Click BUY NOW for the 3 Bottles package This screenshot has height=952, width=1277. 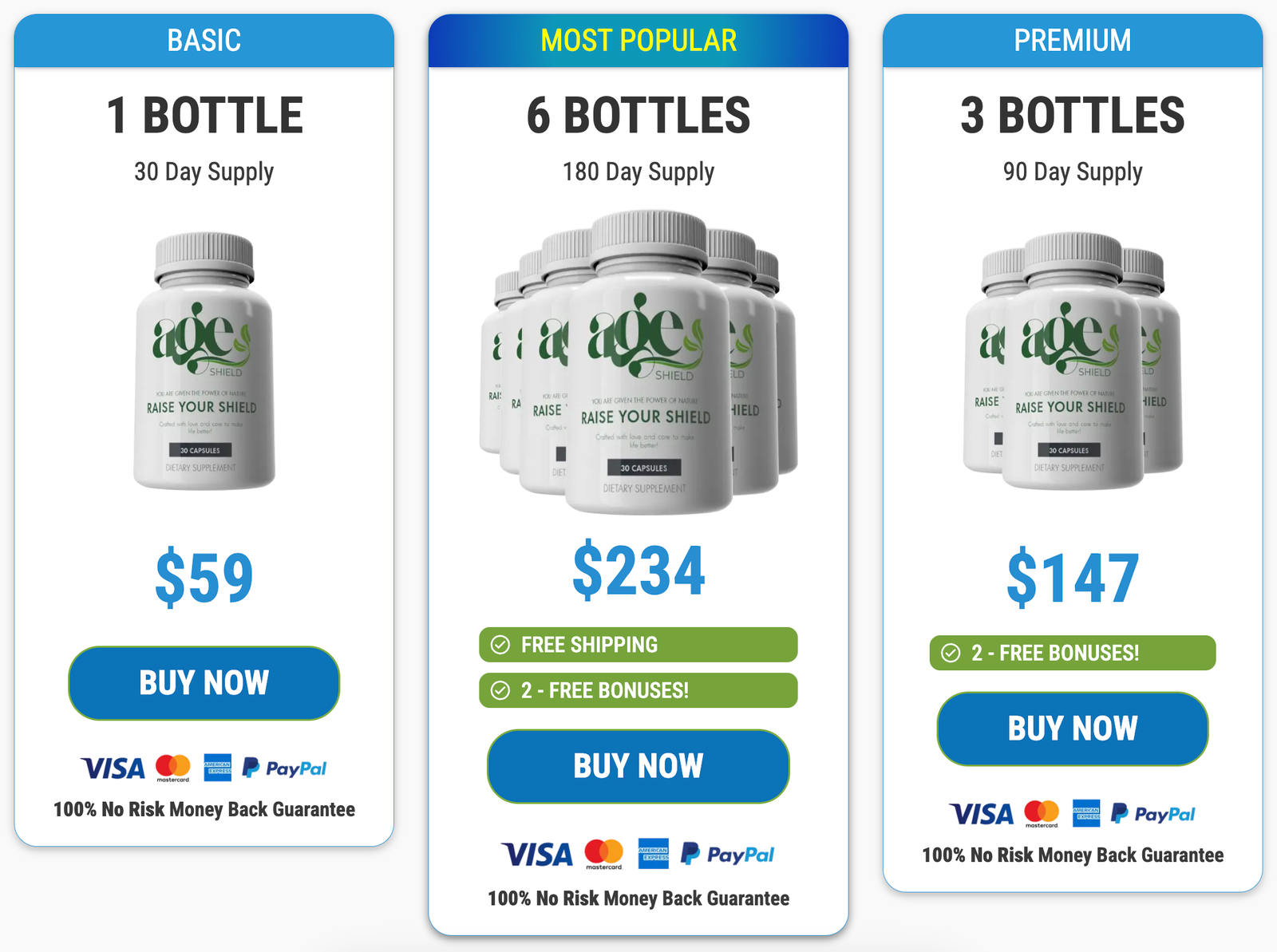click(1073, 729)
